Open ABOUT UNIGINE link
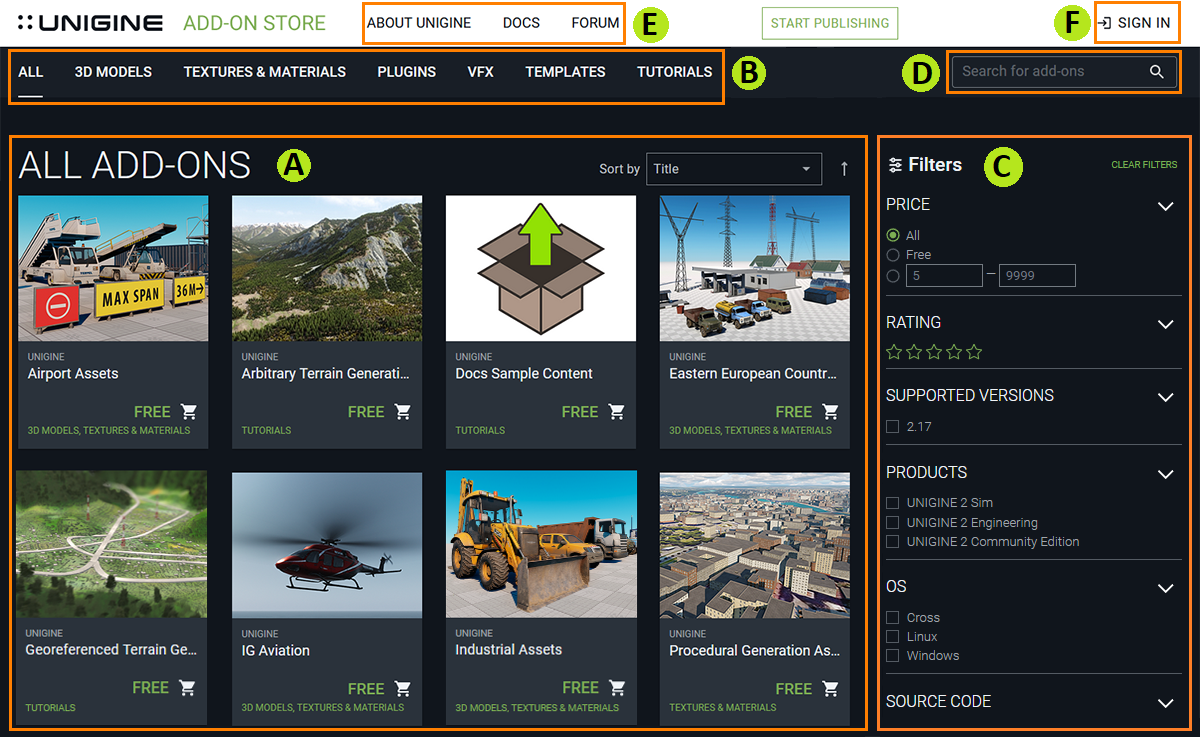The height and width of the screenshot is (737, 1200). 419,23
